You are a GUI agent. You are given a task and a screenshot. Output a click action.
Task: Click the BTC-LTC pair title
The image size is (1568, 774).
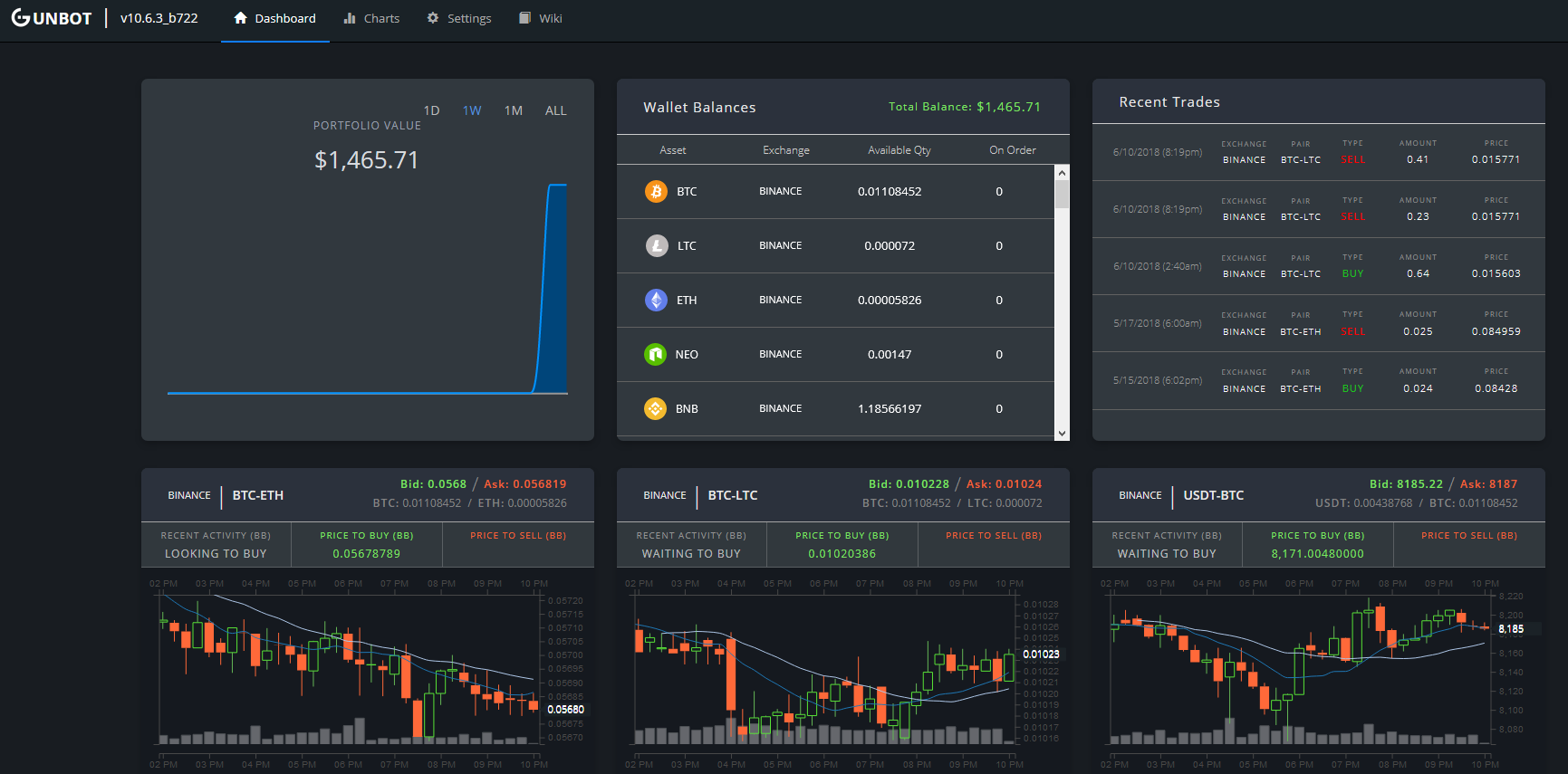point(733,495)
